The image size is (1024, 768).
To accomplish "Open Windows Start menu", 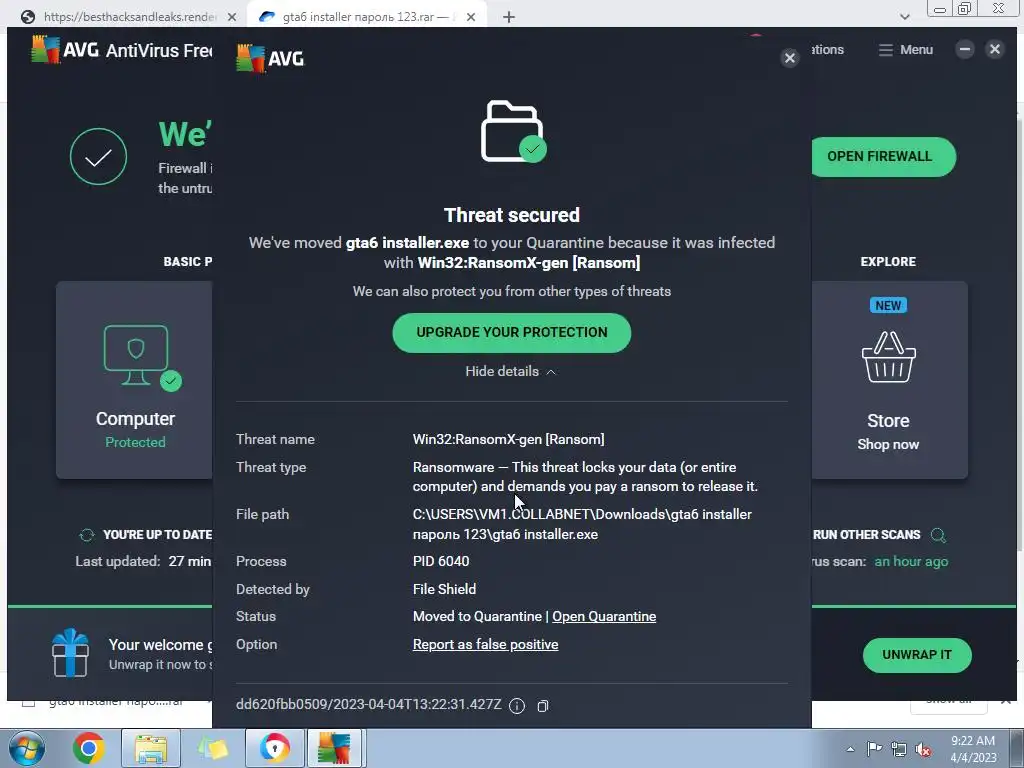I will [x=26, y=748].
